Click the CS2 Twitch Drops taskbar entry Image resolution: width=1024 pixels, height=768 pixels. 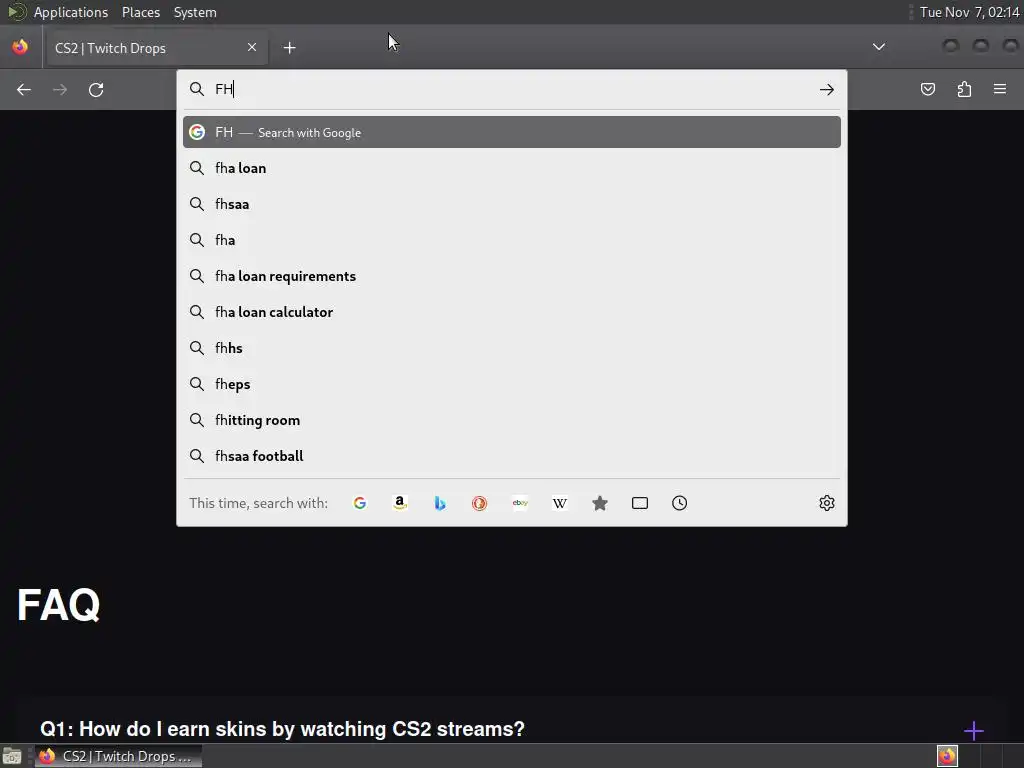tap(118, 756)
